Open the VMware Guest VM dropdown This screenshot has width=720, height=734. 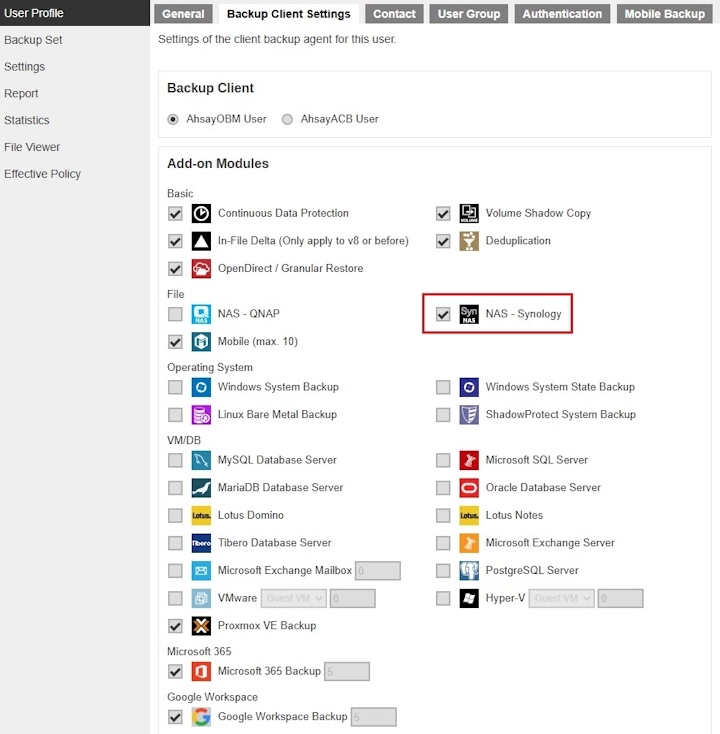click(294, 598)
